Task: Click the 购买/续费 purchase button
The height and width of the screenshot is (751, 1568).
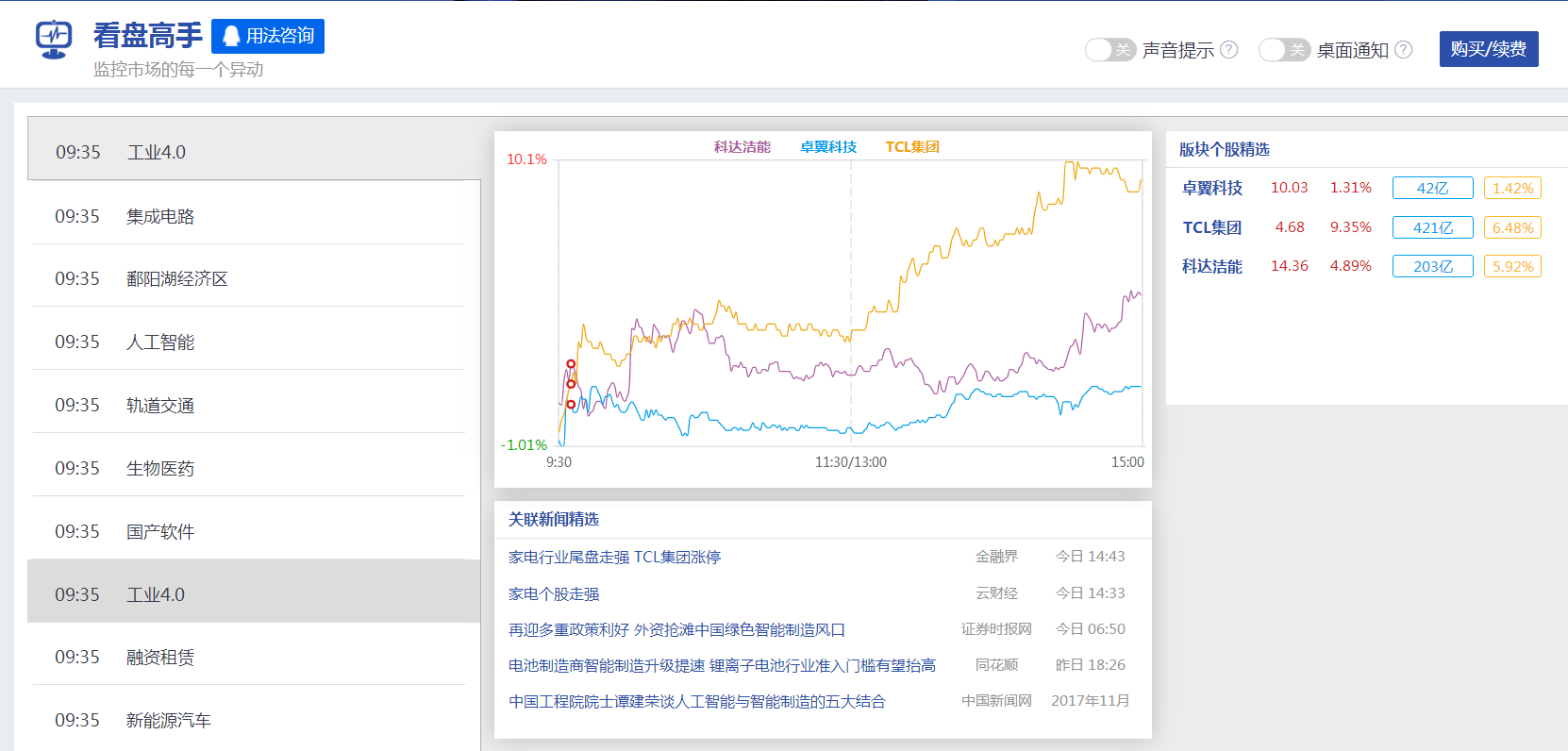Action: click(x=1488, y=49)
